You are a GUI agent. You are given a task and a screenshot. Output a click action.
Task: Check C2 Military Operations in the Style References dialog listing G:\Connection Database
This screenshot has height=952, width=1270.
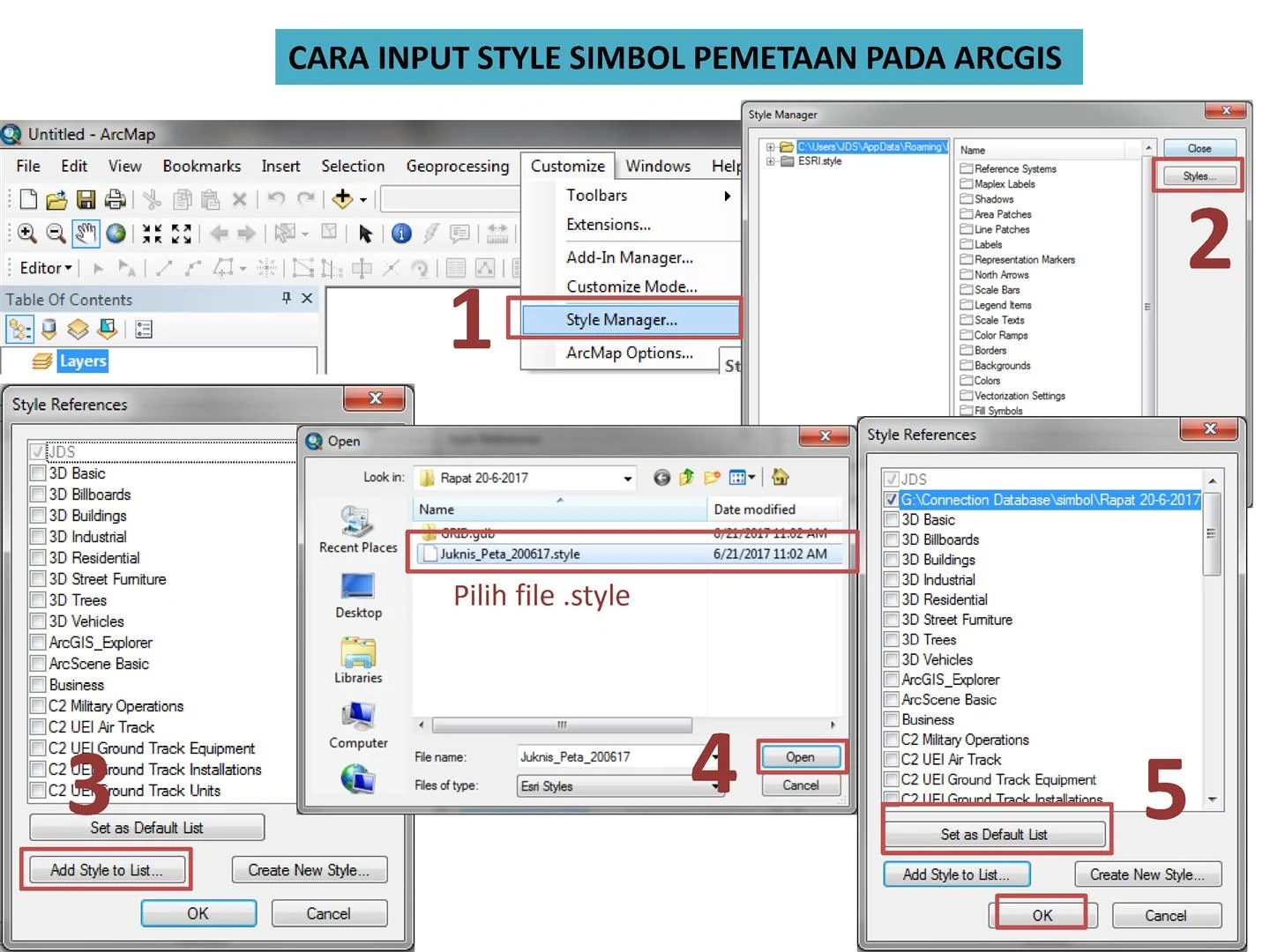[x=892, y=740]
